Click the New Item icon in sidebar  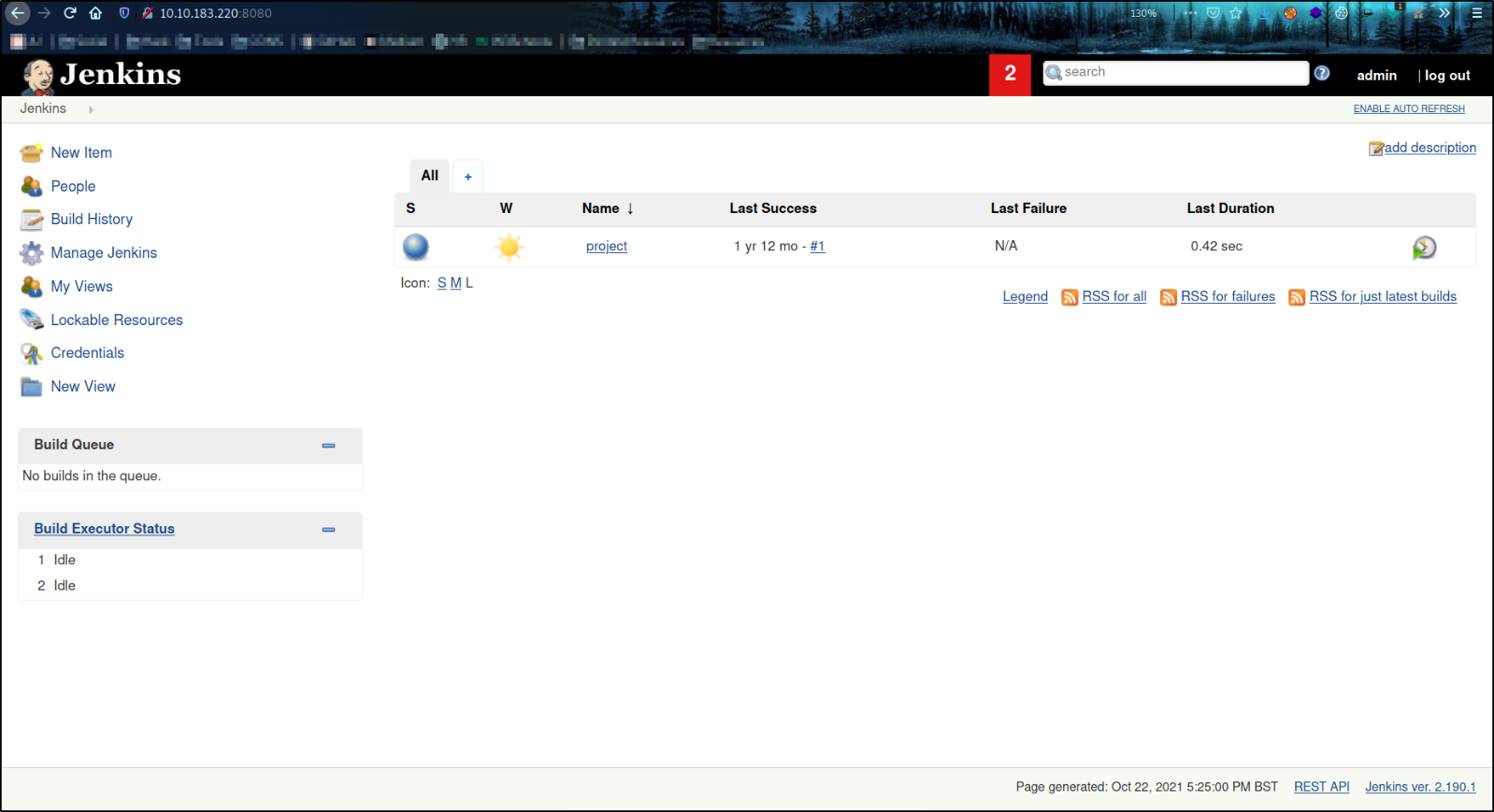click(x=32, y=153)
